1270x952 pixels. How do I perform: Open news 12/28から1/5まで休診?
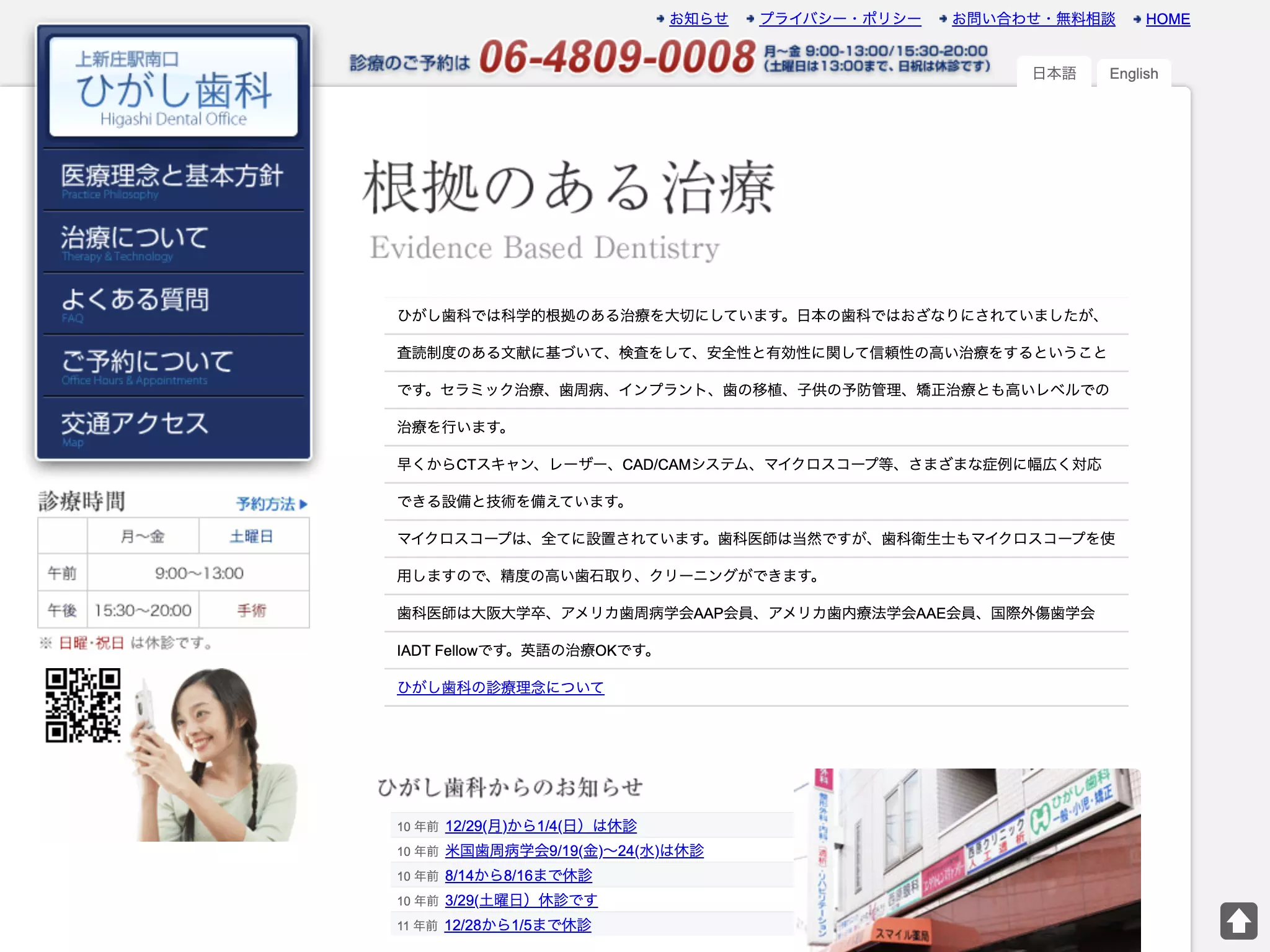tap(518, 925)
